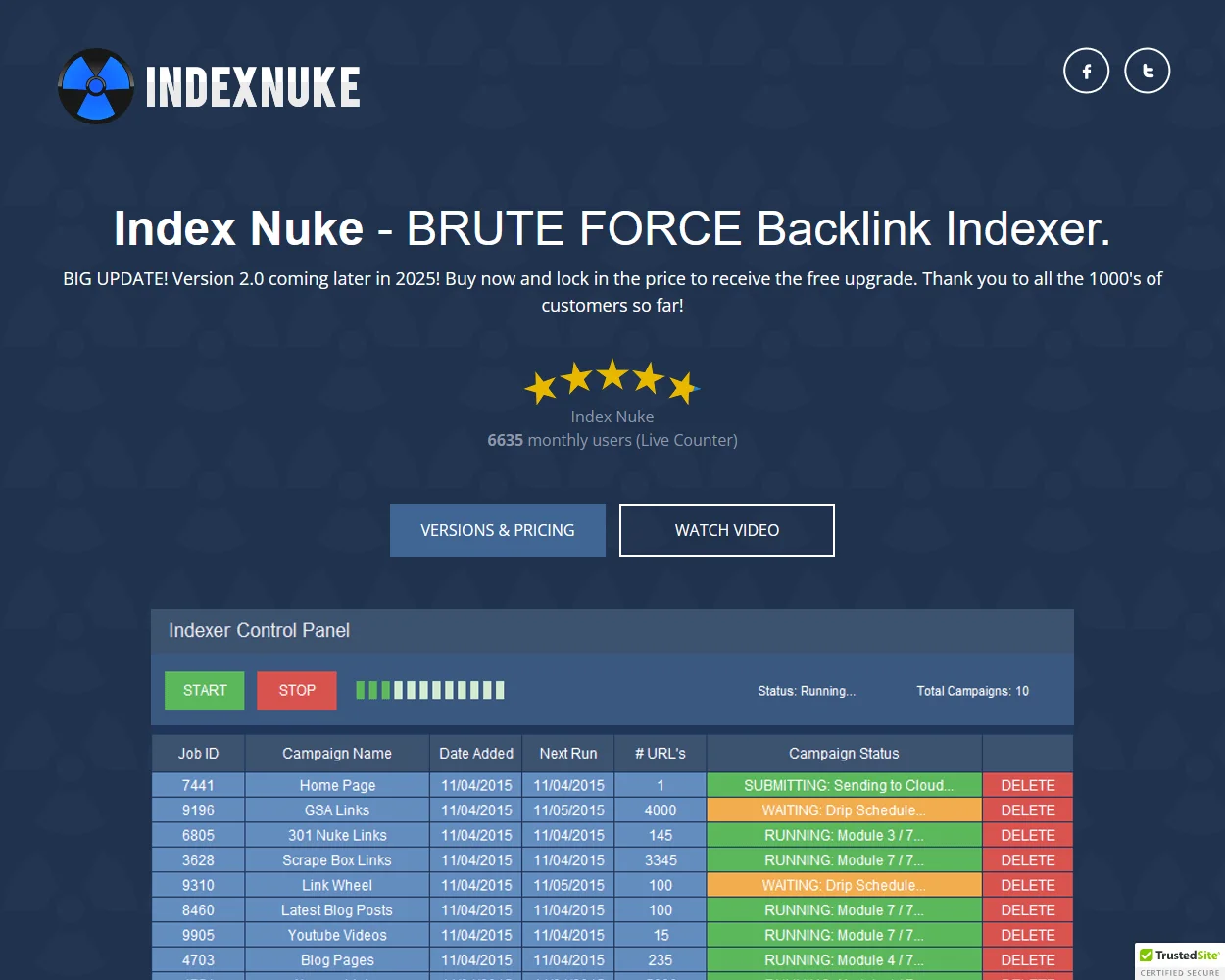The width and height of the screenshot is (1225, 980).
Task: Click the INDEXNUKE wordmark text
Action: [253, 87]
